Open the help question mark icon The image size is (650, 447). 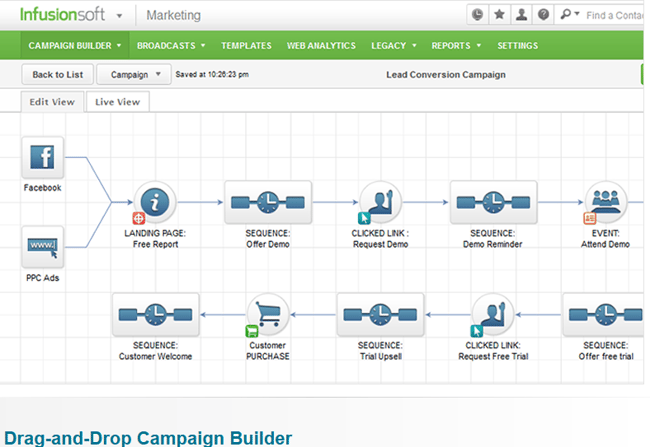[543, 15]
